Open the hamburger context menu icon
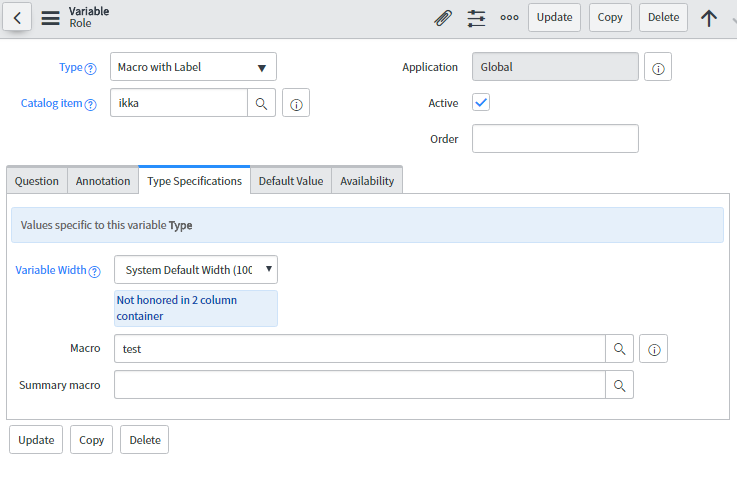737x483 pixels. [50, 18]
